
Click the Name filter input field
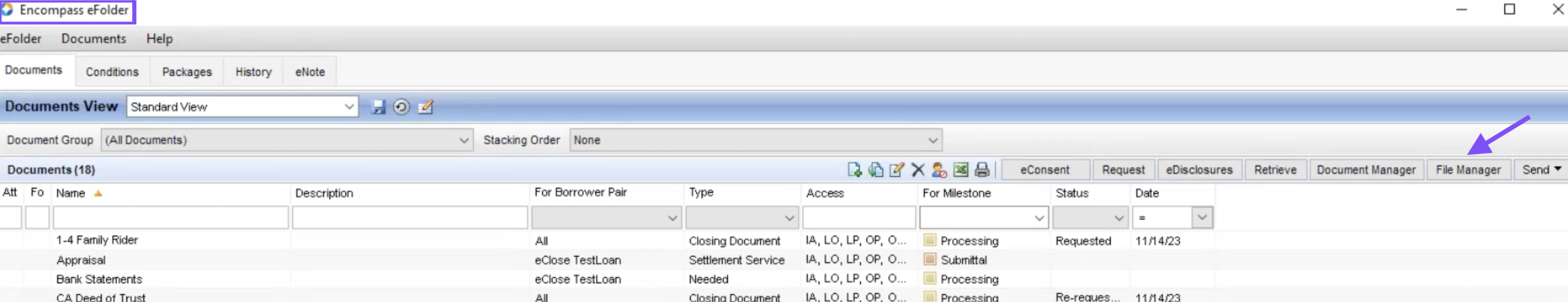(170, 218)
